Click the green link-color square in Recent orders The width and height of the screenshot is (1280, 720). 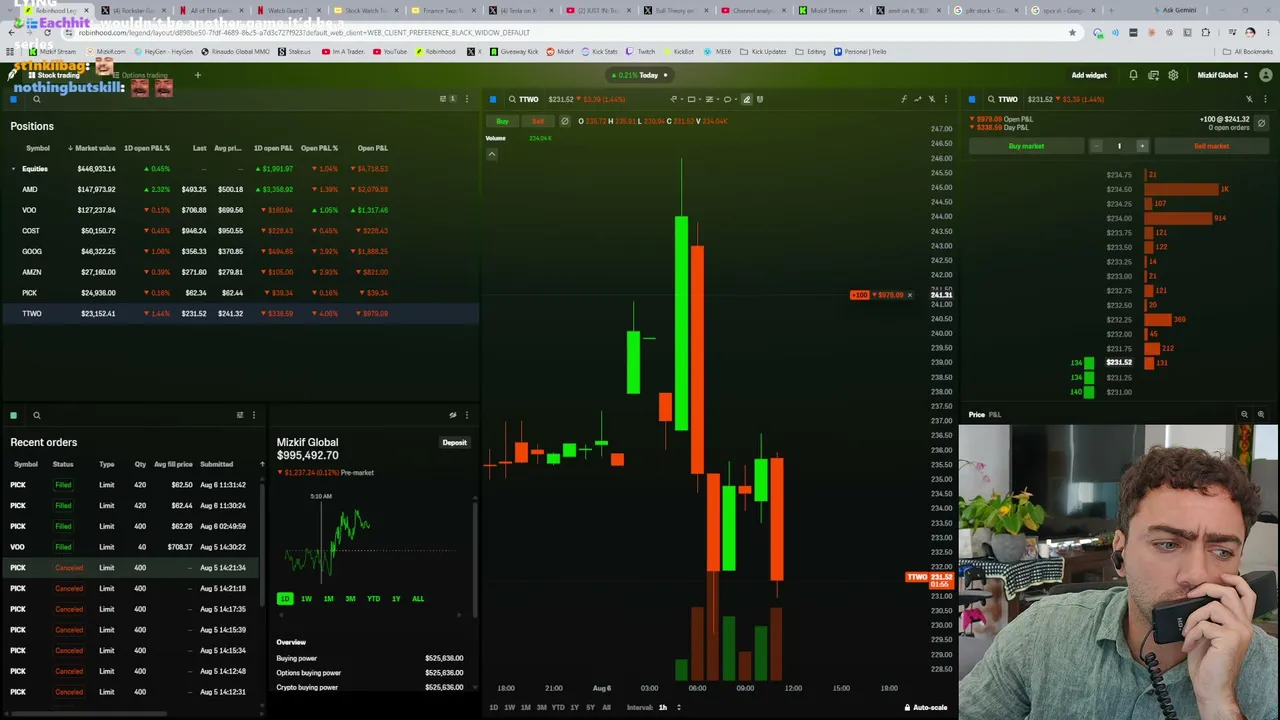coord(13,415)
